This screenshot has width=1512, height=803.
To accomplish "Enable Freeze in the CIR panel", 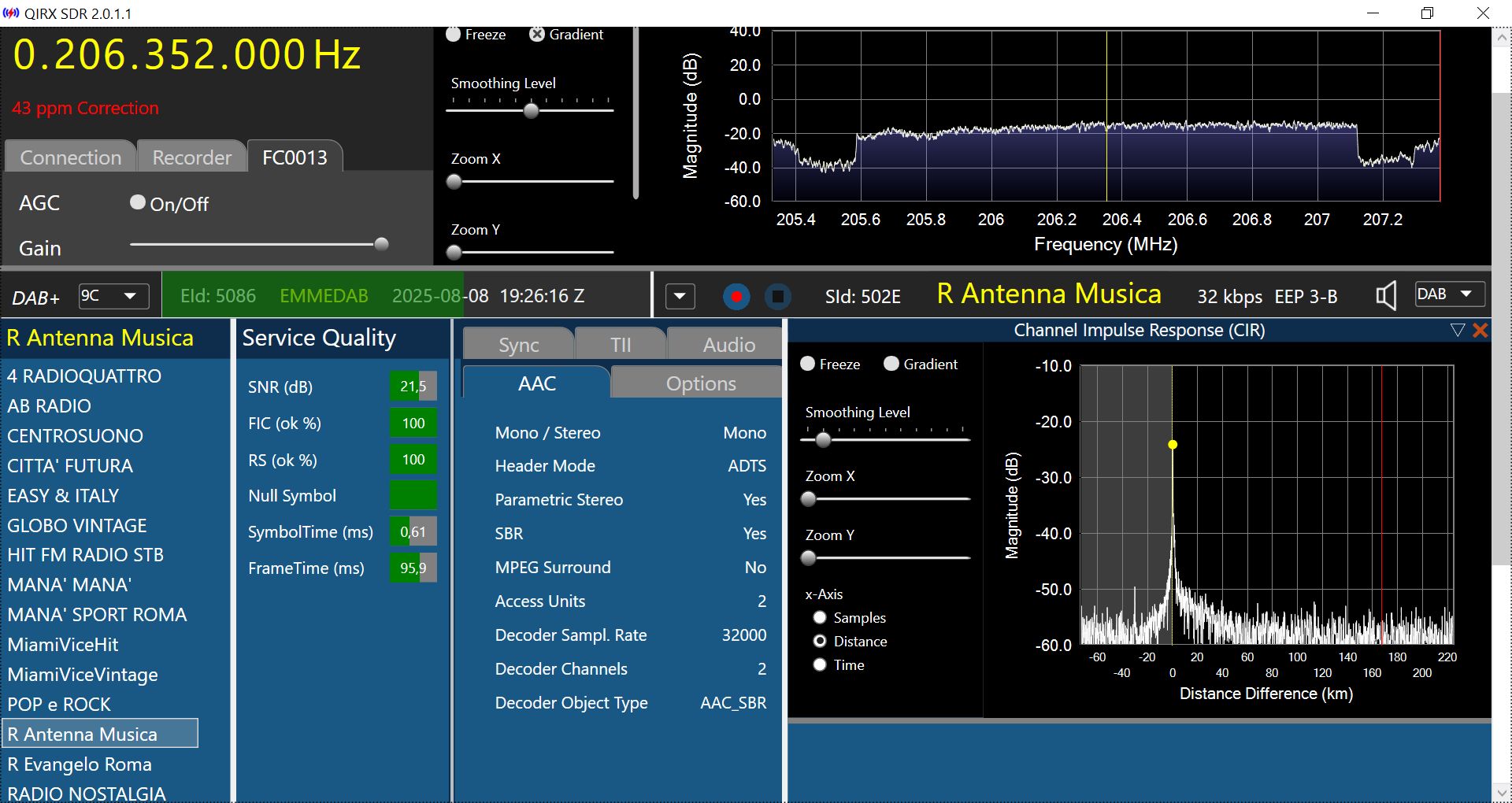I will [808, 364].
